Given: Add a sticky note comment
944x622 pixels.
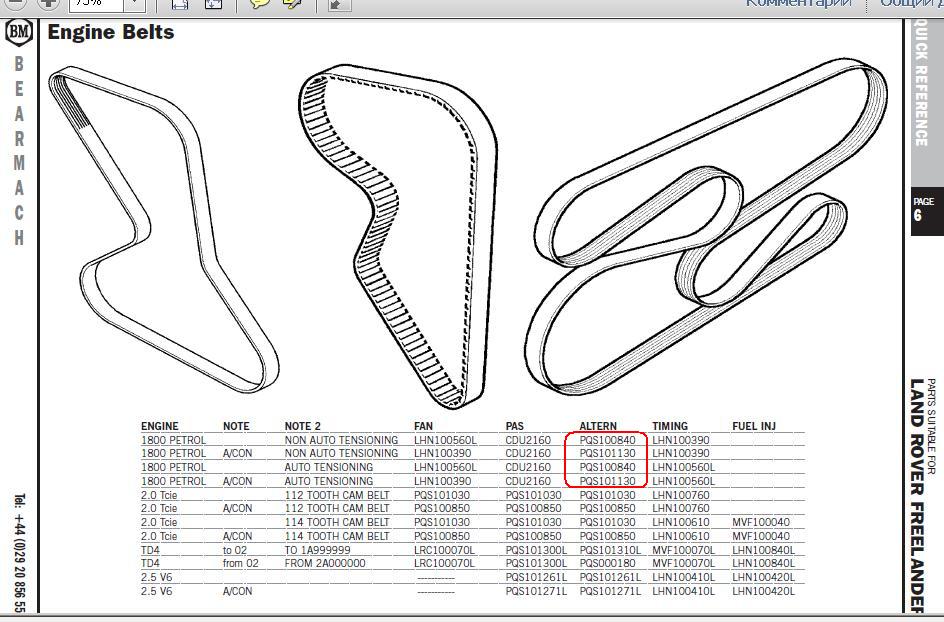Looking at the screenshot, I should point(259,4).
